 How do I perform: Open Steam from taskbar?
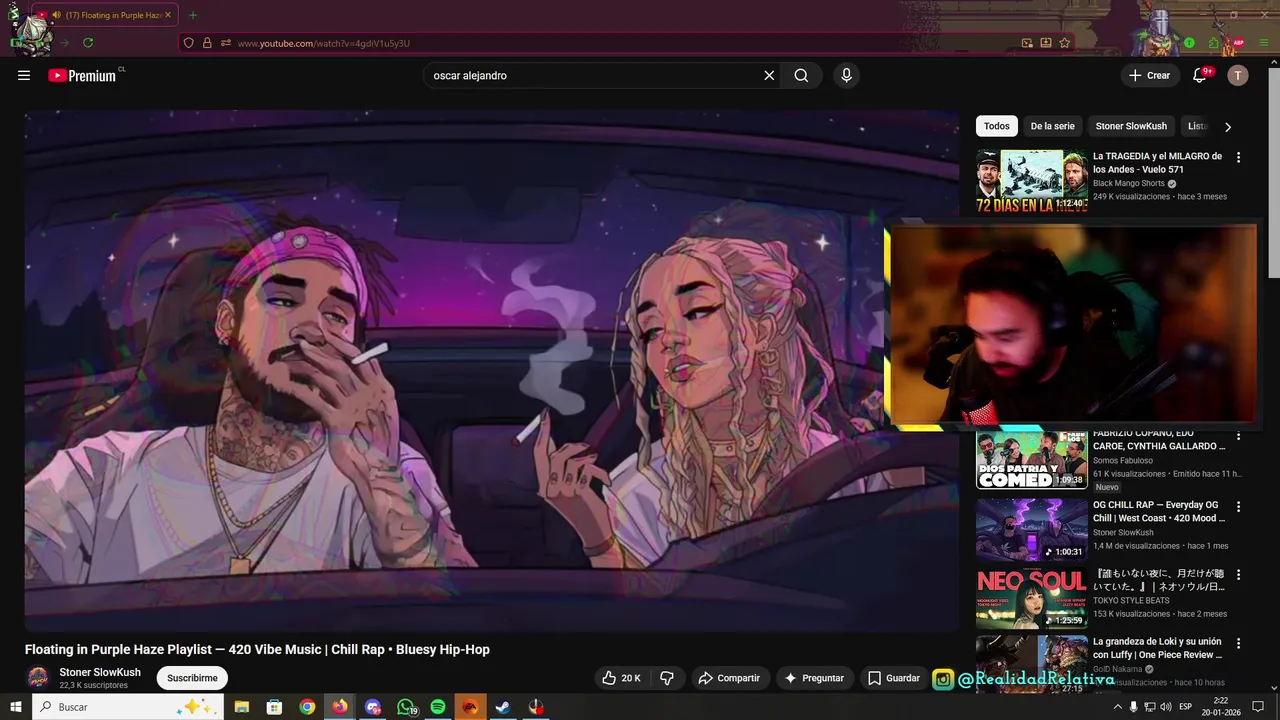(x=503, y=707)
